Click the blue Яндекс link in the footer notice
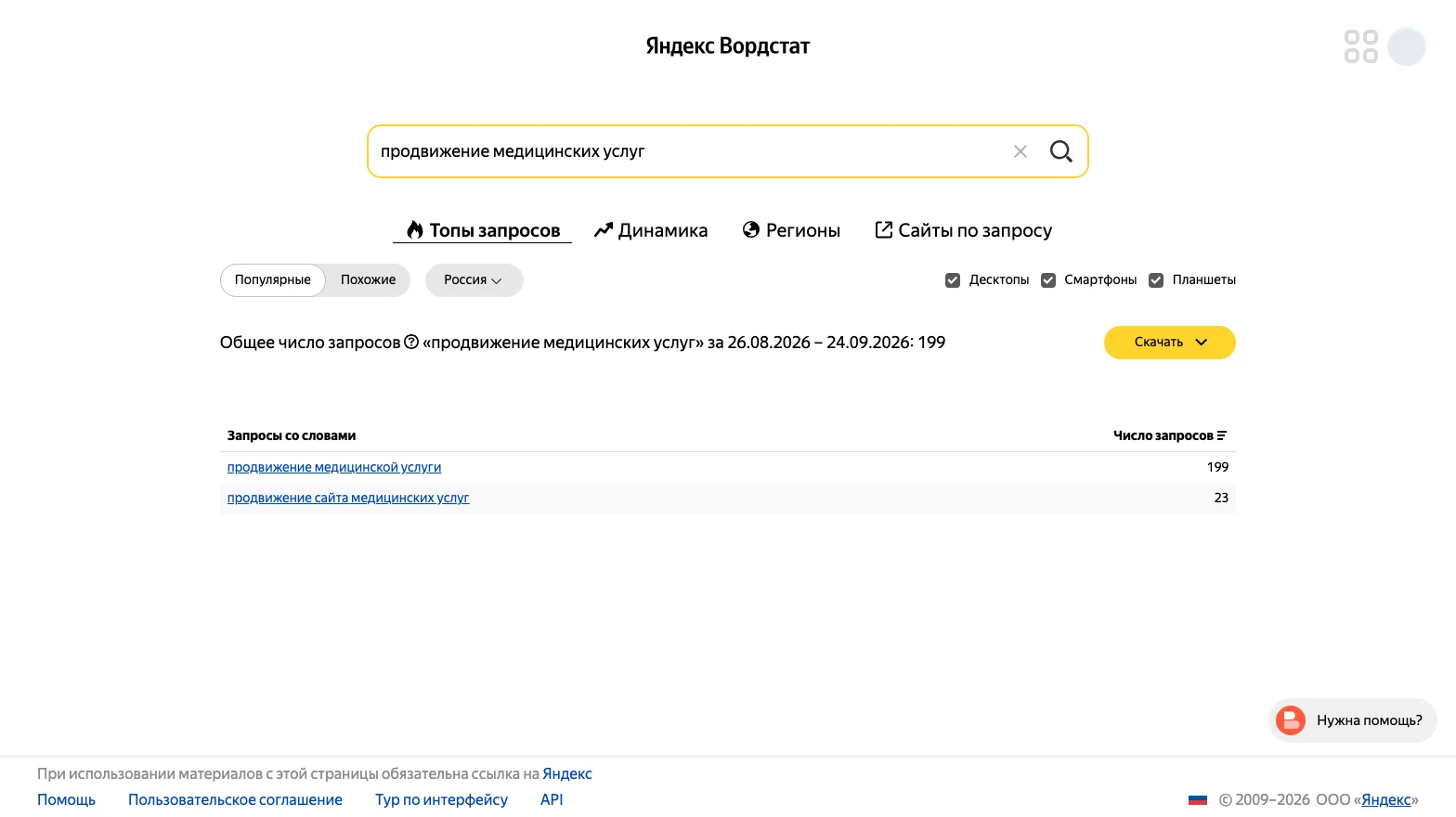The image size is (1456, 817). [567, 774]
